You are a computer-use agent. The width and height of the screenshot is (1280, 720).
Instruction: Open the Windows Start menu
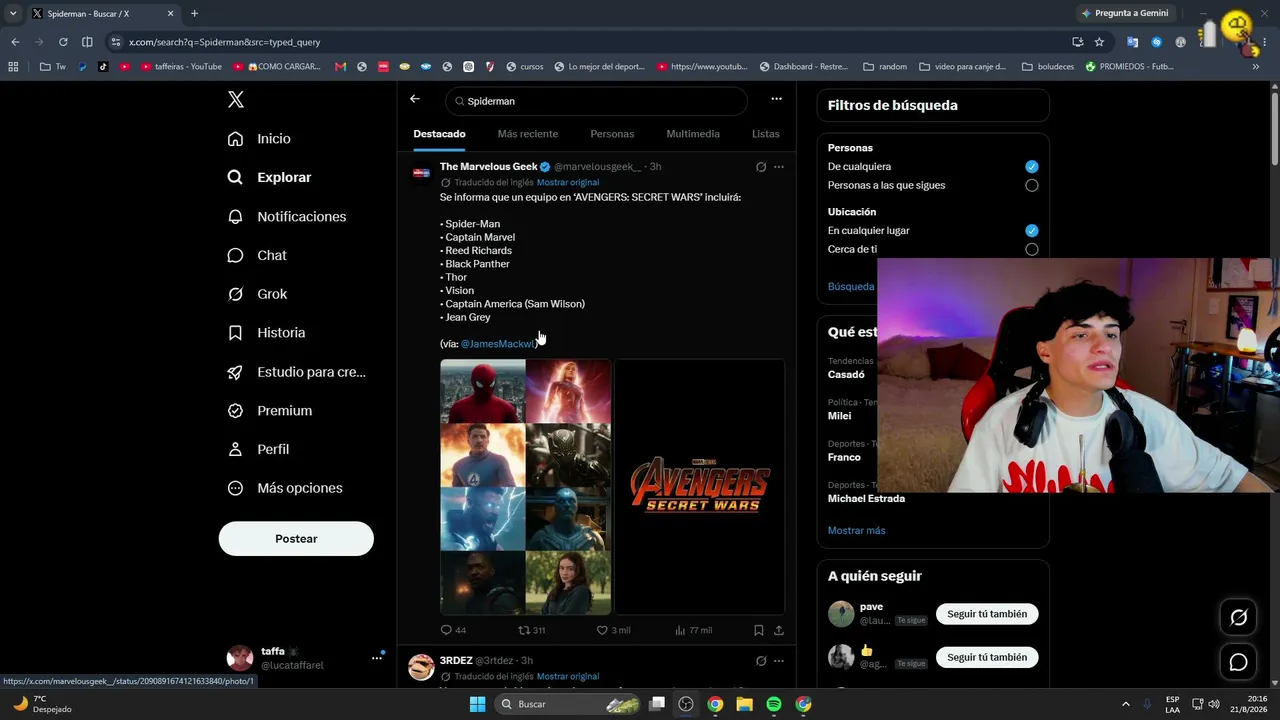click(477, 704)
